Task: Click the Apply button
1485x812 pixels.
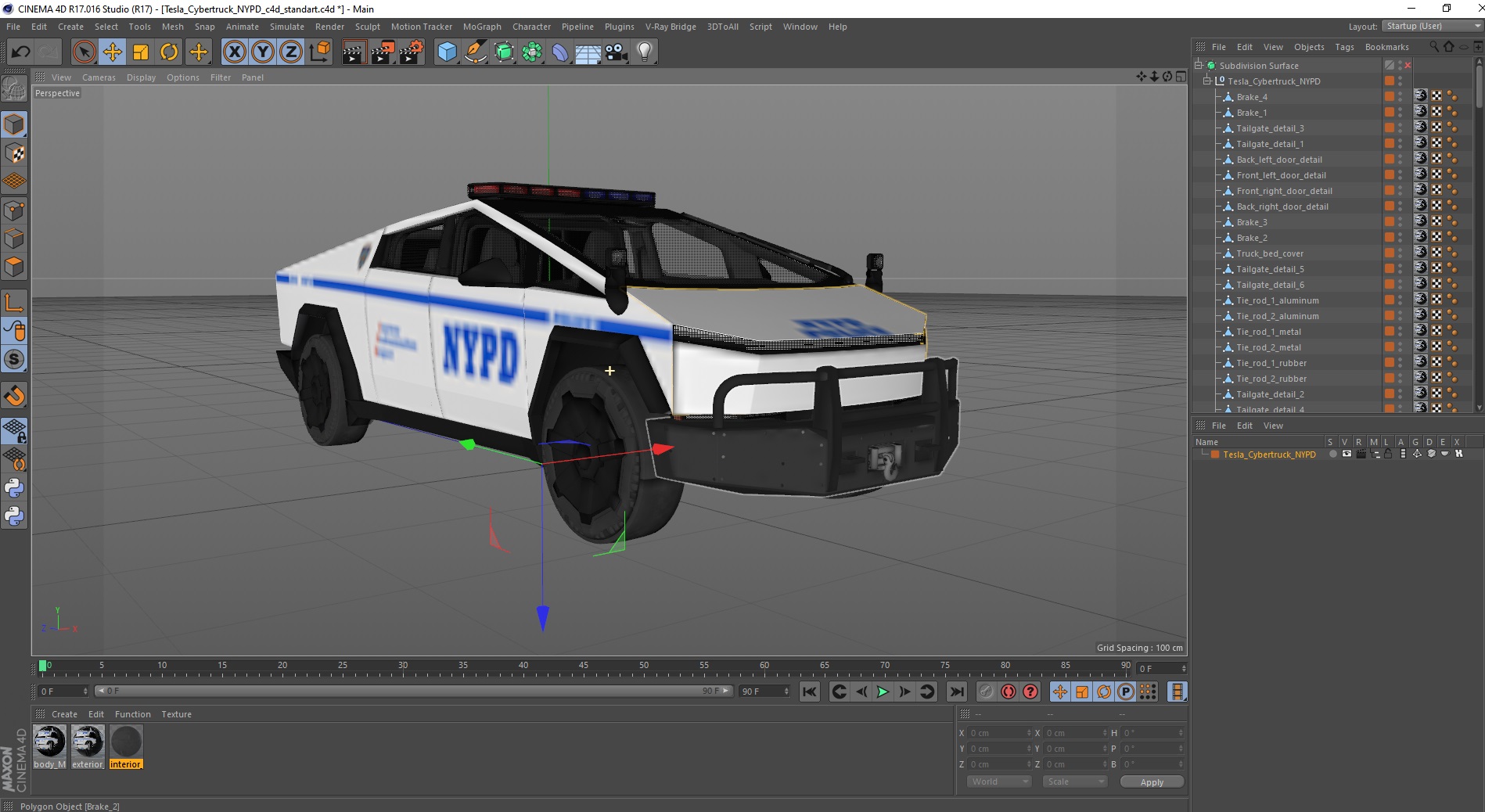Action: click(1152, 782)
